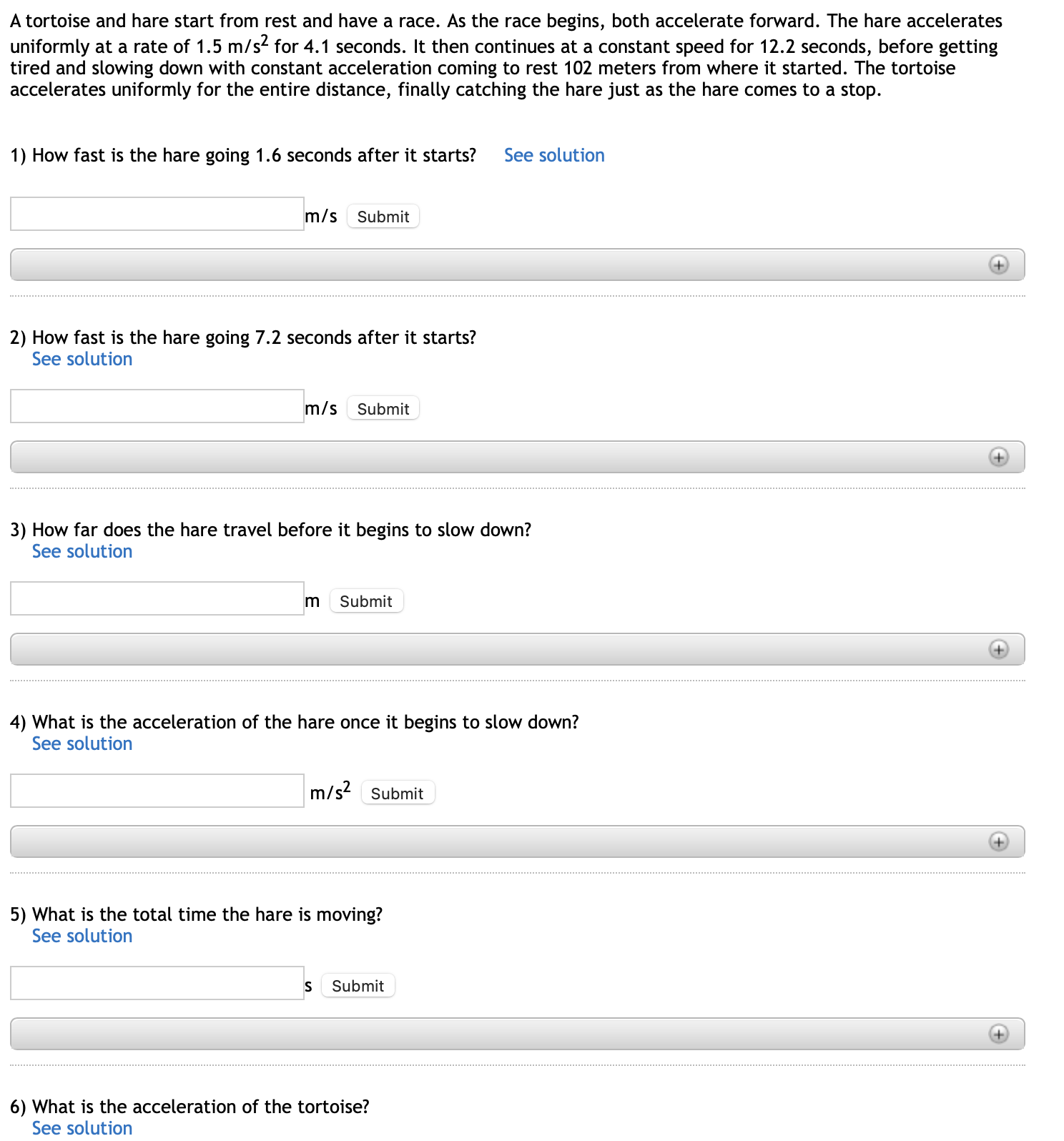Viewport: 1064px width, 1141px height.
Task: Open See solution for total time question
Action: pos(82,936)
